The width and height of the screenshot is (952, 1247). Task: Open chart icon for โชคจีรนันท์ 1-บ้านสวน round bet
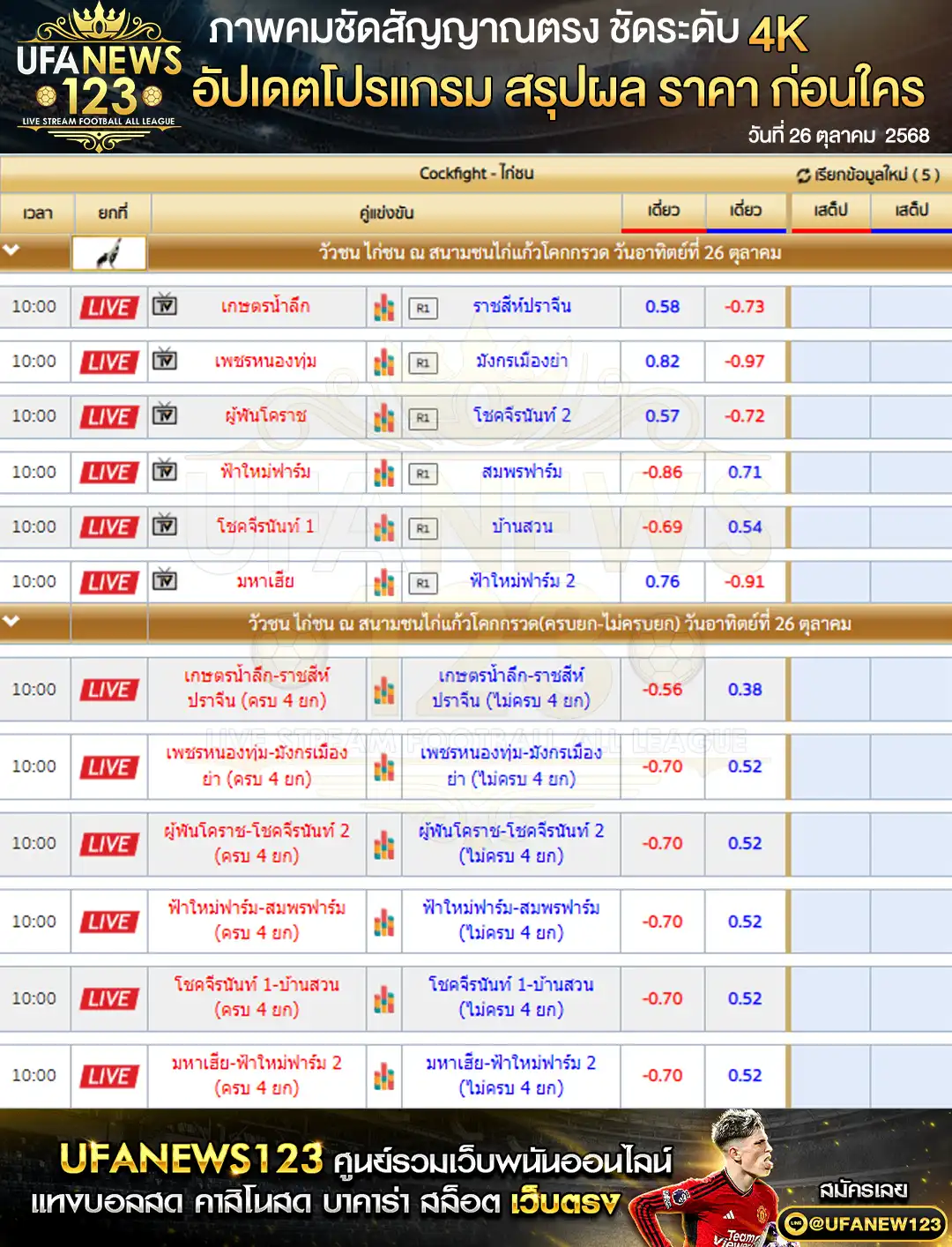click(x=384, y=999)
